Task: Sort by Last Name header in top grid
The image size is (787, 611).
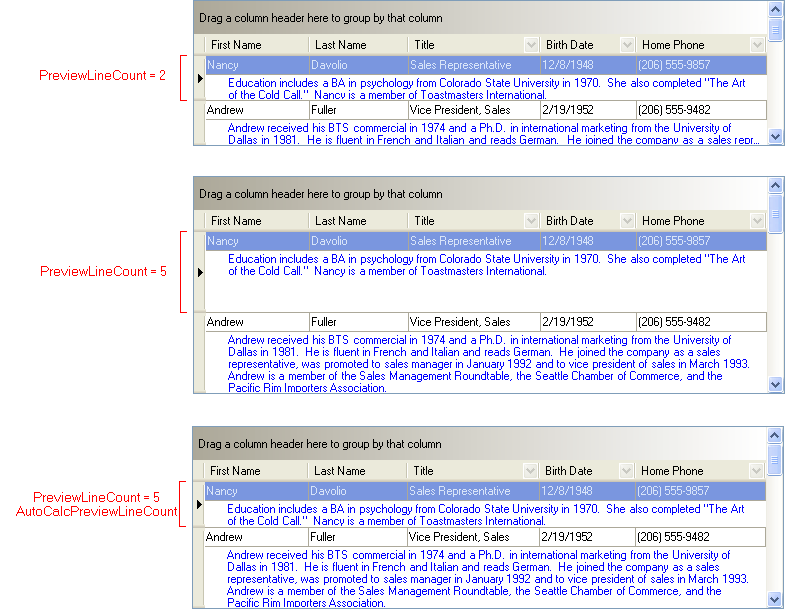Action: (x=358, y=45)
